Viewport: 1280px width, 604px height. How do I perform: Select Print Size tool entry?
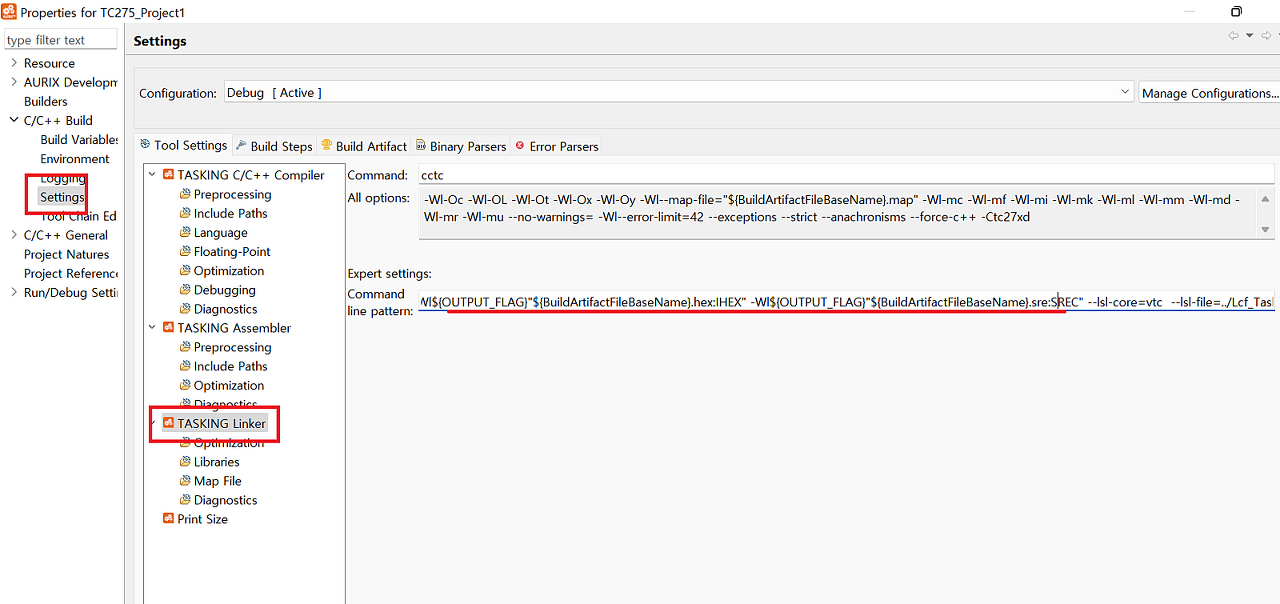click(x=203, y=519)
